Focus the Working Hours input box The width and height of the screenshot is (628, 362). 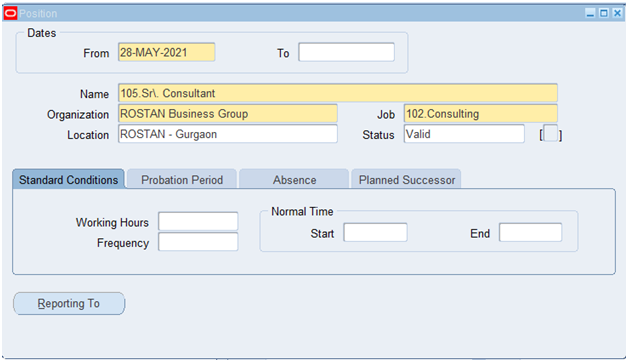pos(198,221)
